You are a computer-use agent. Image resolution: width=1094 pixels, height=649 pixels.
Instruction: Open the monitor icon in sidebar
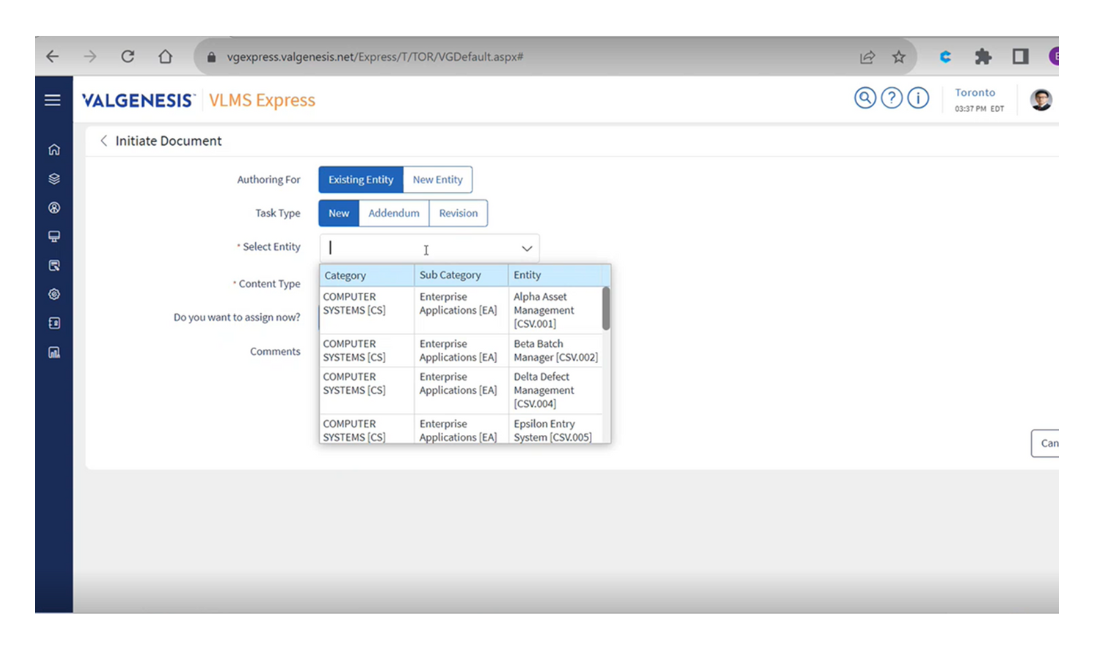(x=54, y=237)
